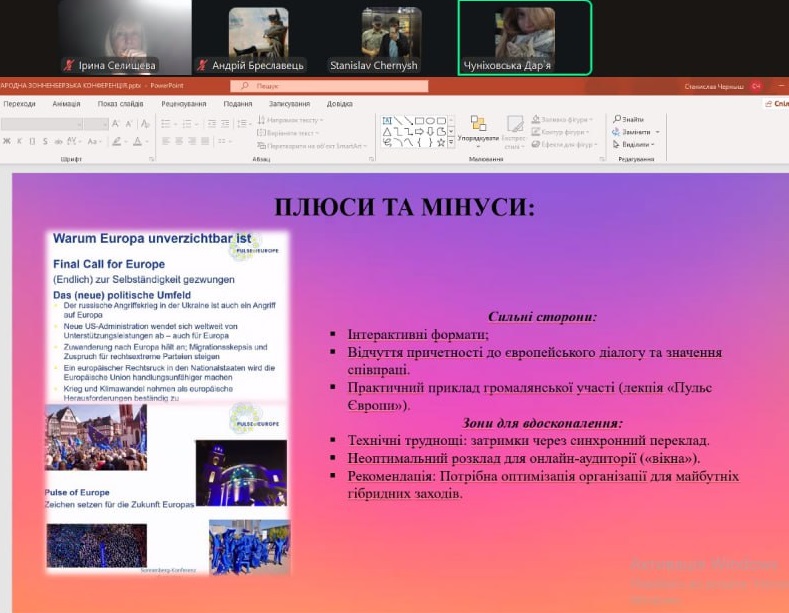
Task: Click the Italic (К) formatting icon
Action: tap(19, 142)
